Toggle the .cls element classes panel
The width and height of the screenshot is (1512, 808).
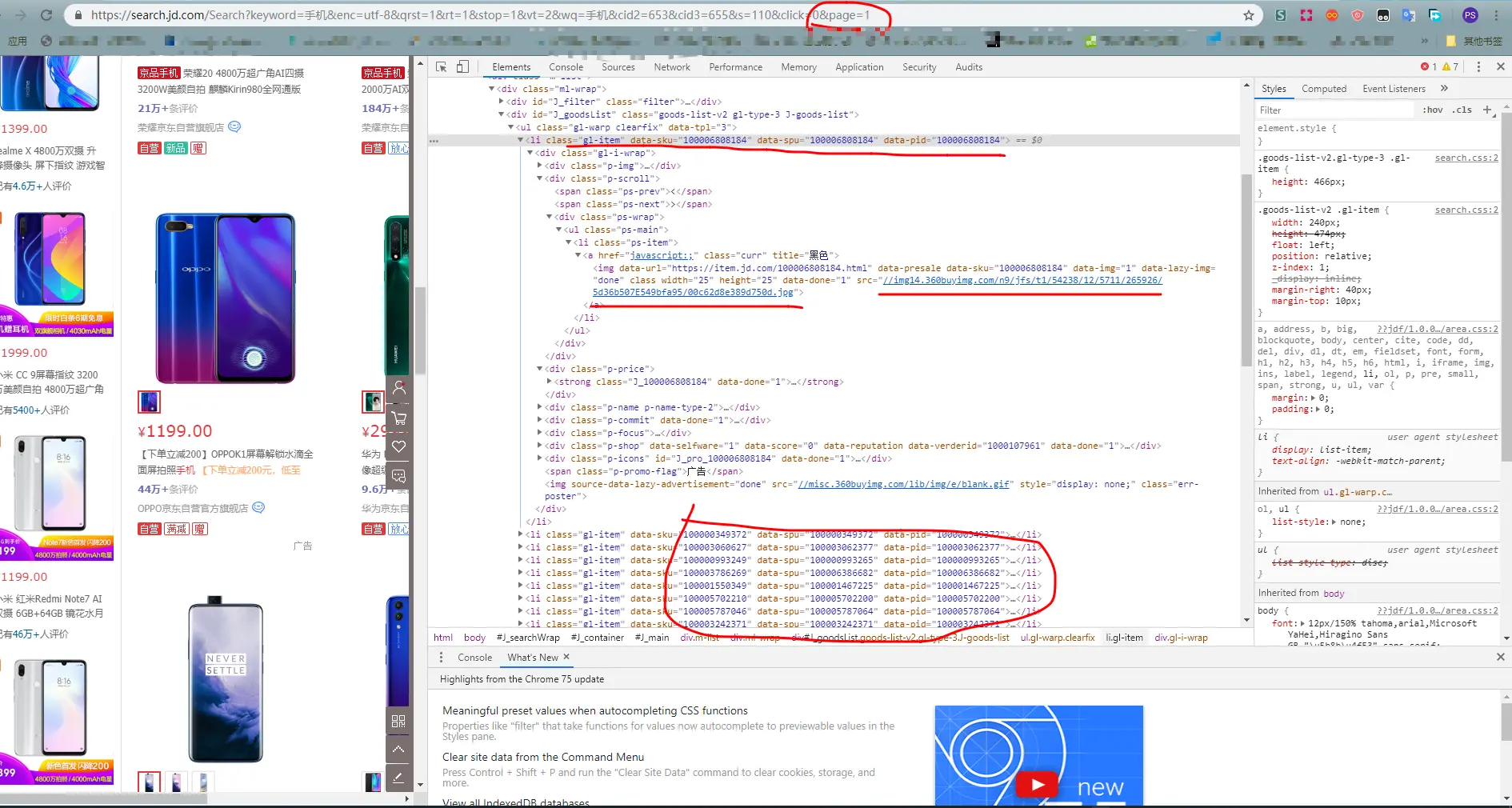pyautogui.click(x=1463, y=110)
